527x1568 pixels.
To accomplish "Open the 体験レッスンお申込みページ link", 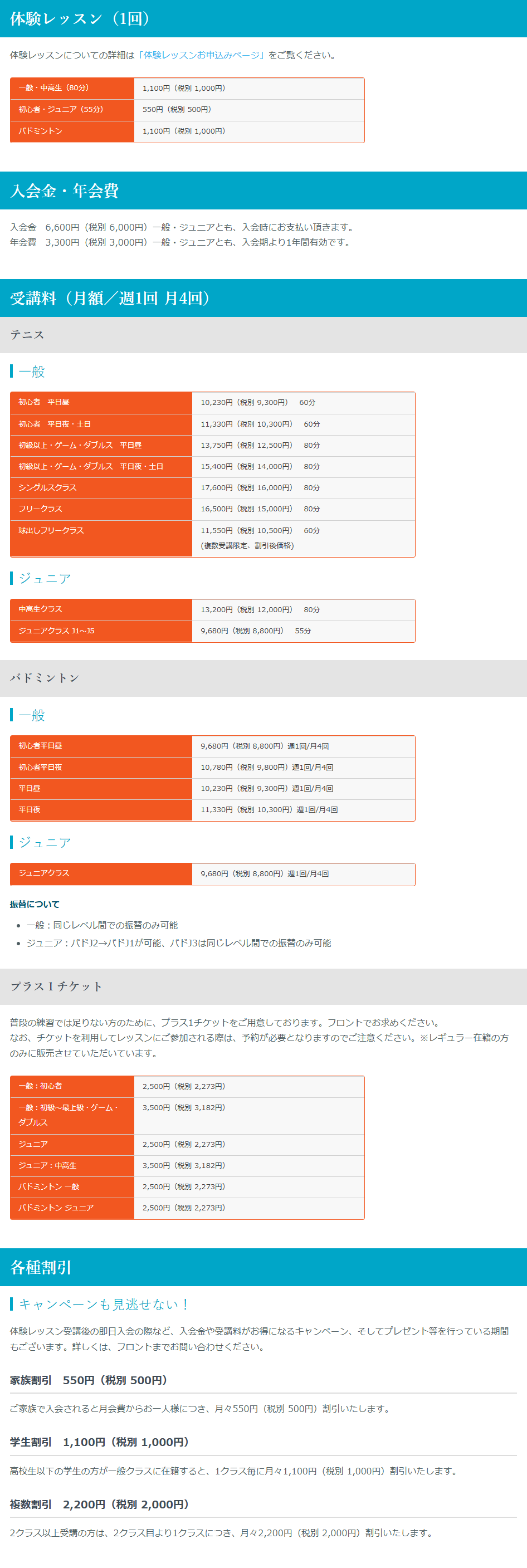I will [201, 55].
